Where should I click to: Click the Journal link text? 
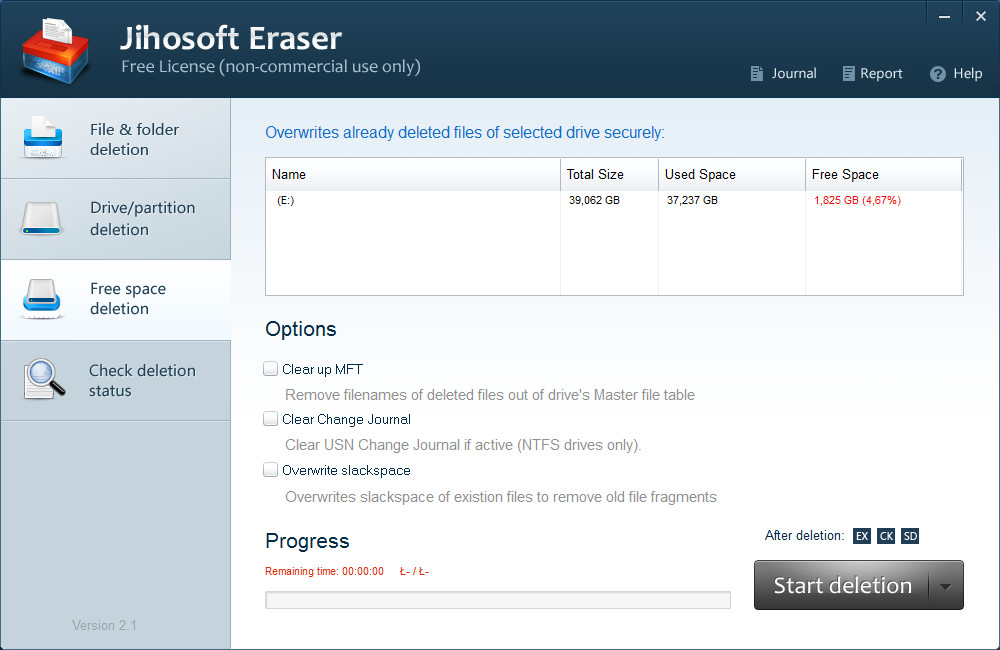794,74
